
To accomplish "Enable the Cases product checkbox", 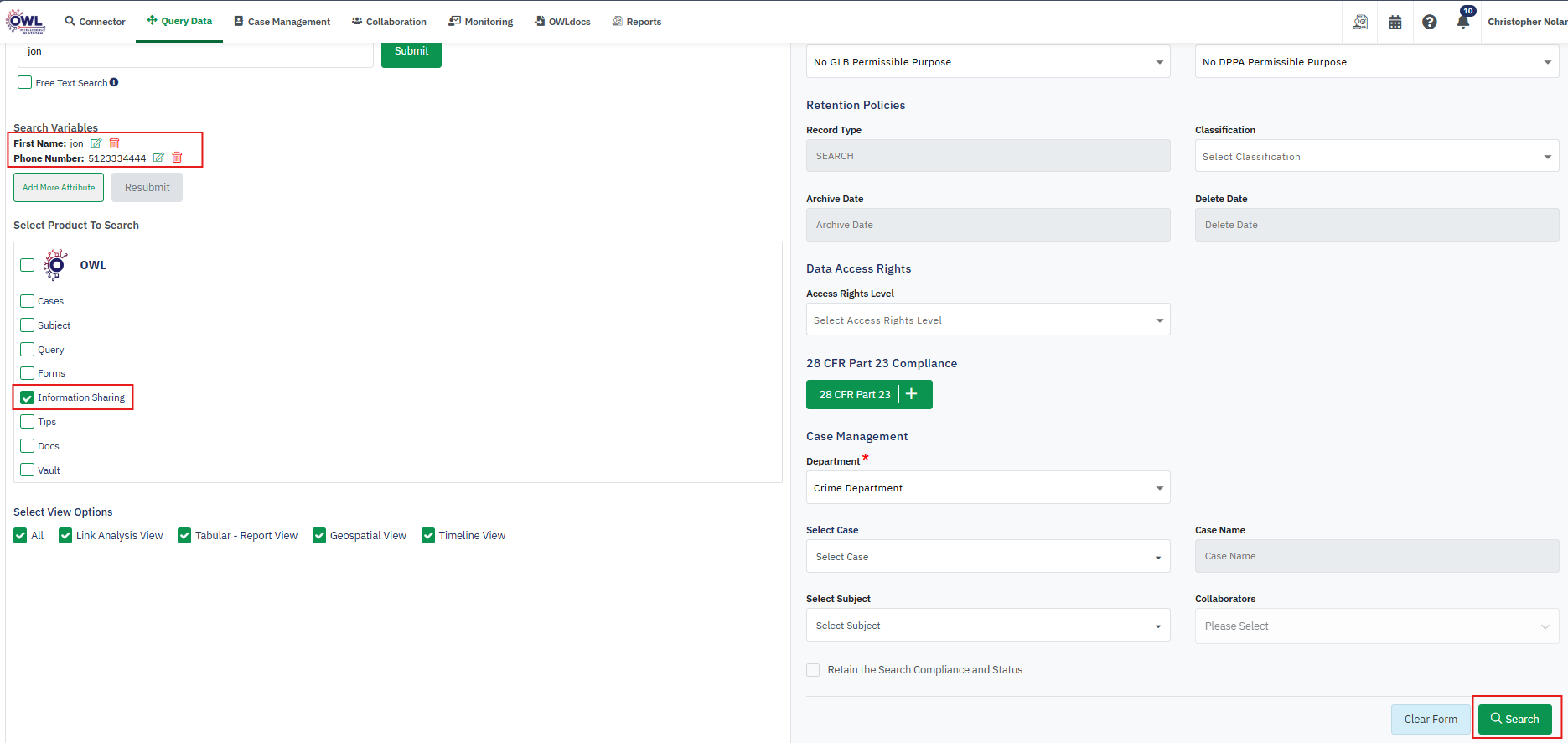I will click(28, 301).
